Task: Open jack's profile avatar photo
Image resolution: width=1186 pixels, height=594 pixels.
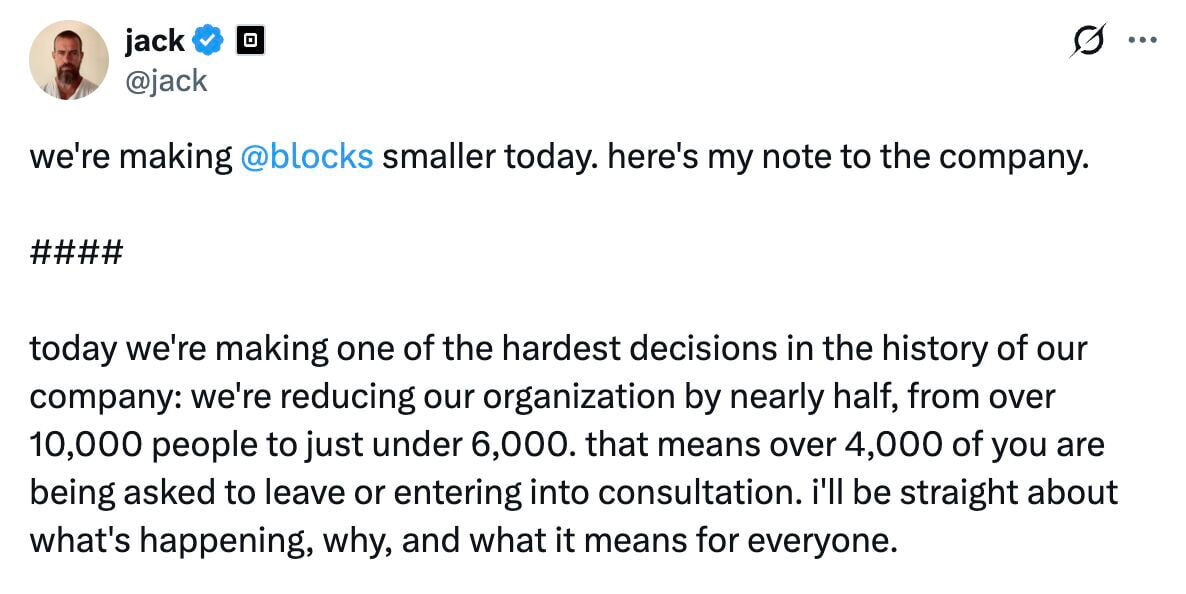Action: click(68, 60)
